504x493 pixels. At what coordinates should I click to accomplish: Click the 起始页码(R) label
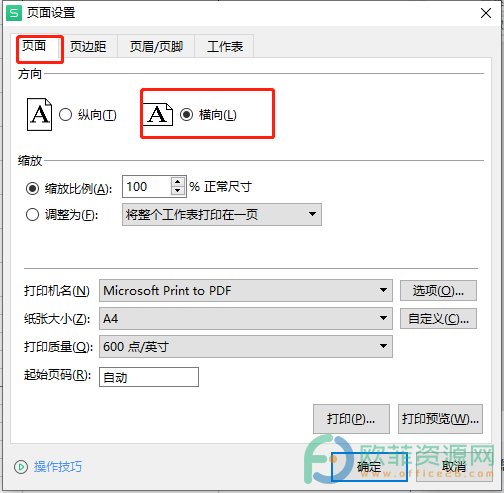click(57, 375)
